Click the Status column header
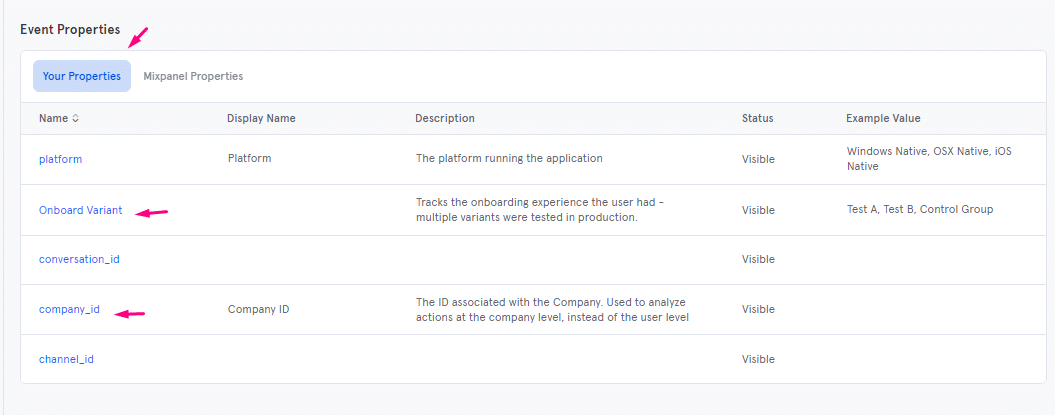Screen dimensions: 1055x415 tap(758, 118)
